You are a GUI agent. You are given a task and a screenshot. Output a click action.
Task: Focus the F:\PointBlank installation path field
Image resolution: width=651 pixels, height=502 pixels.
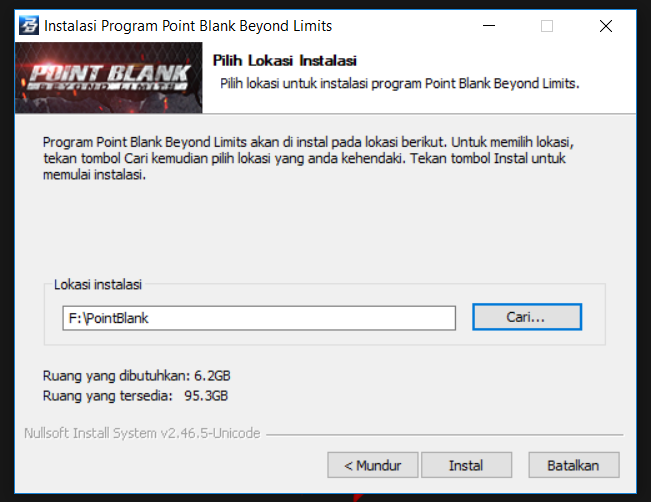259,318
